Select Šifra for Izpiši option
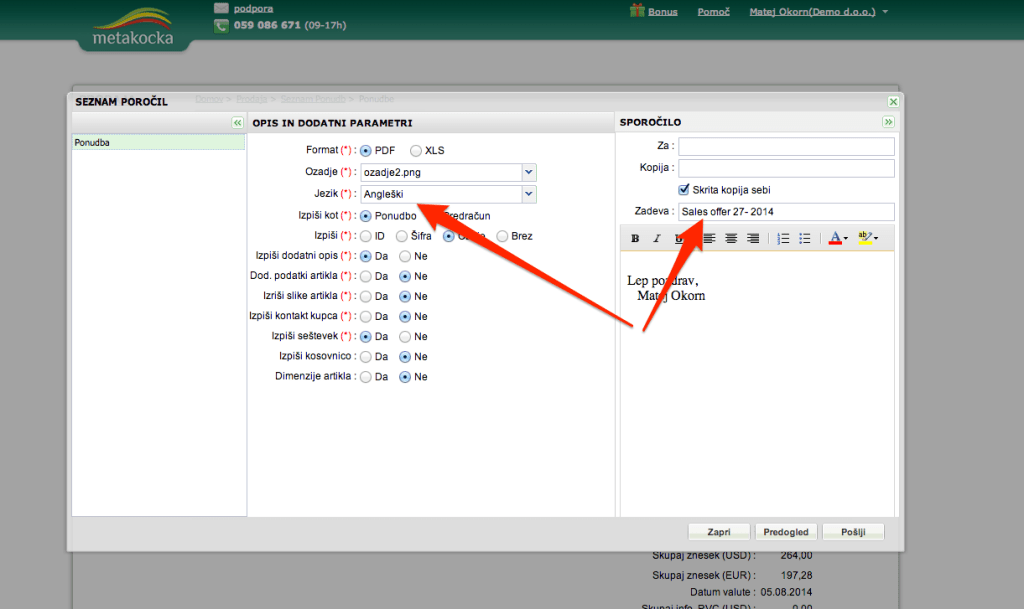This screenshot has height=609, width=1024. click(402, 236)
